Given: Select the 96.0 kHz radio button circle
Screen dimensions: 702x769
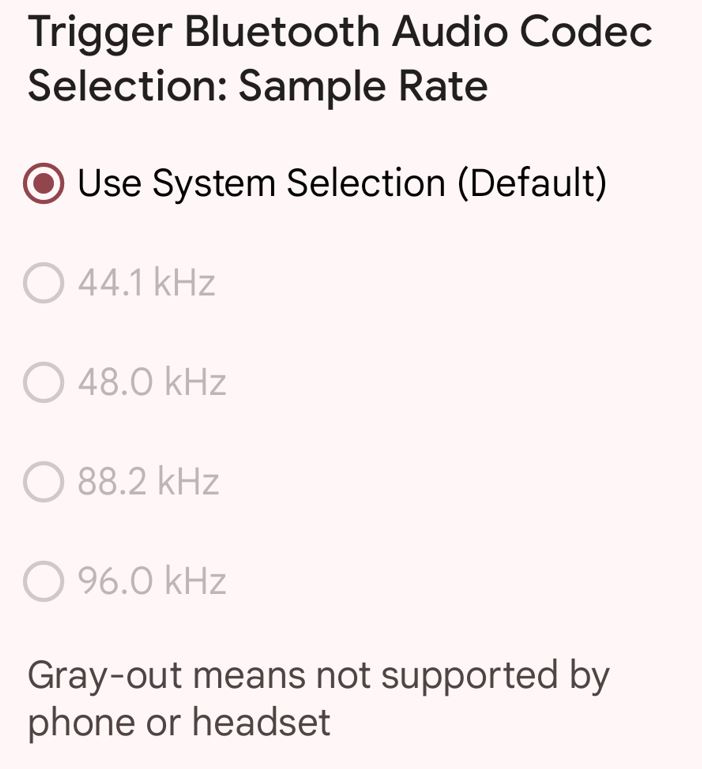Looking at the screenshot, I should [x=44, y=580].
